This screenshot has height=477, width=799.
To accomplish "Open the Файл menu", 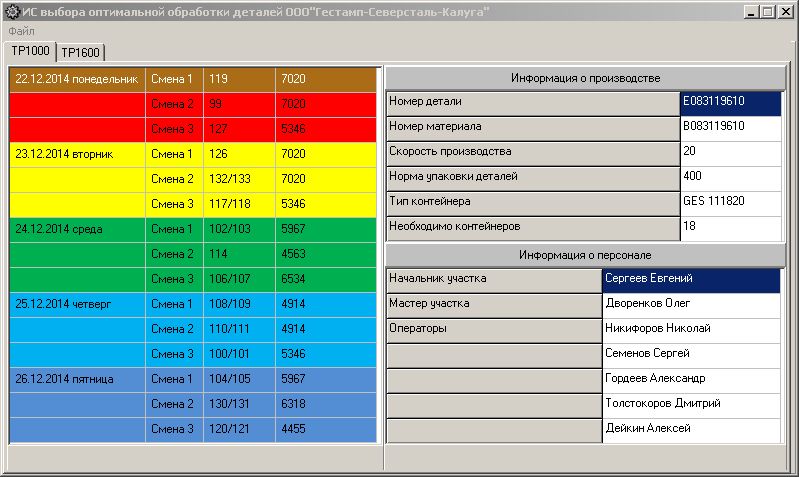I will click(21, 31).
